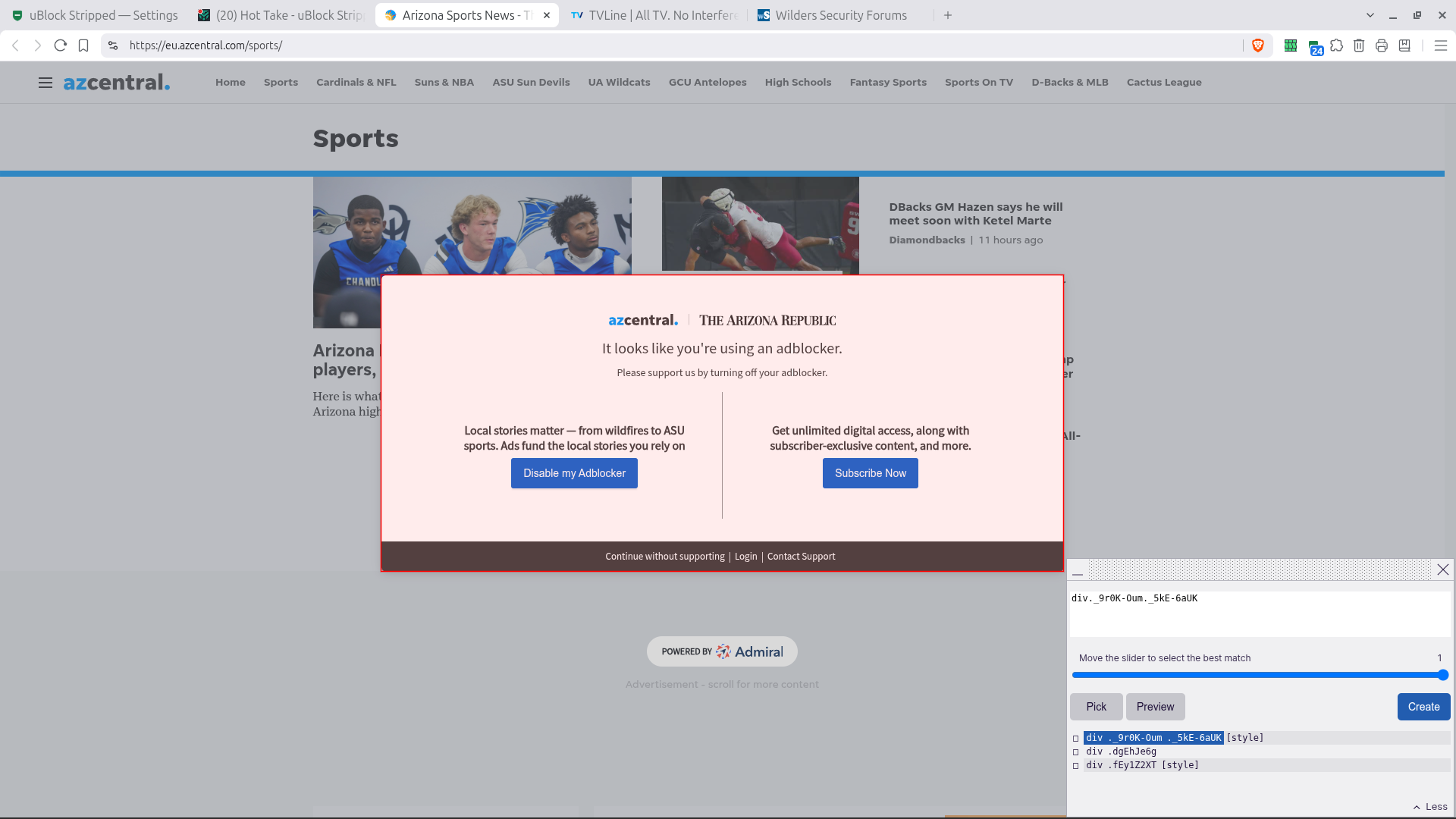Open the browser main hamburger menu
This screenshot has width=1456, height=819.
[1441, 45]
